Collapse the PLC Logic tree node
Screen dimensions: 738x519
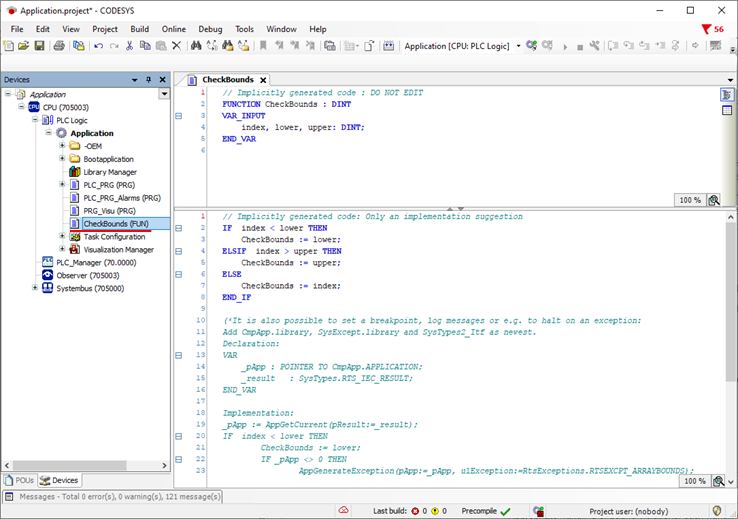click(36, 120)
